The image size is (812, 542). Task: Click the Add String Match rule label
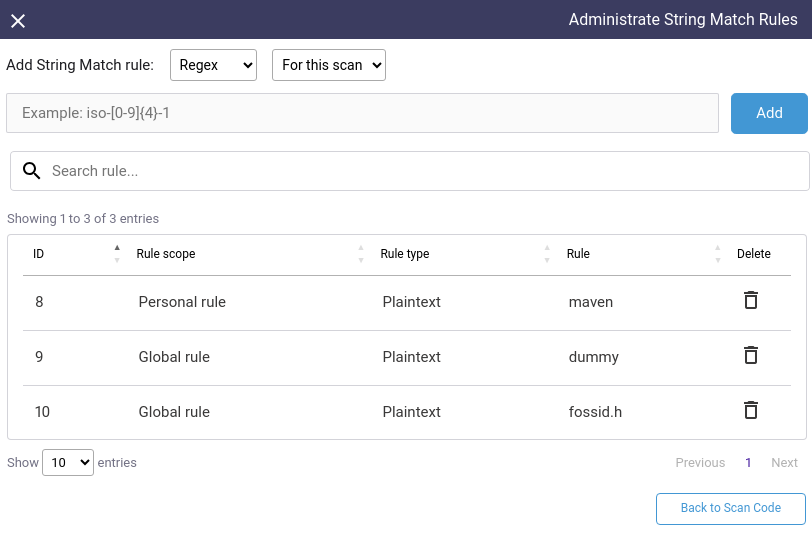80,65
